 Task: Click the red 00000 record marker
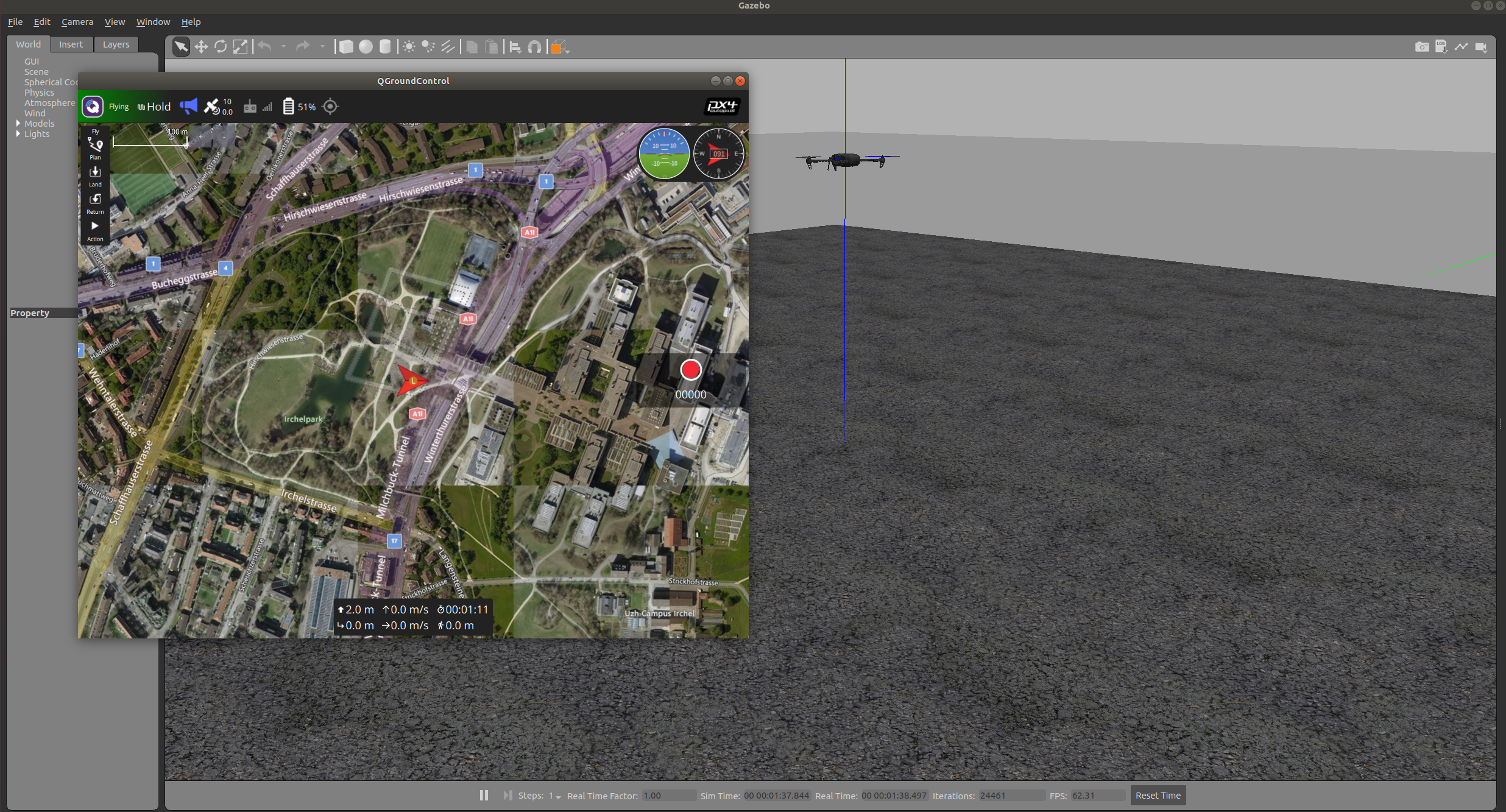690,370
